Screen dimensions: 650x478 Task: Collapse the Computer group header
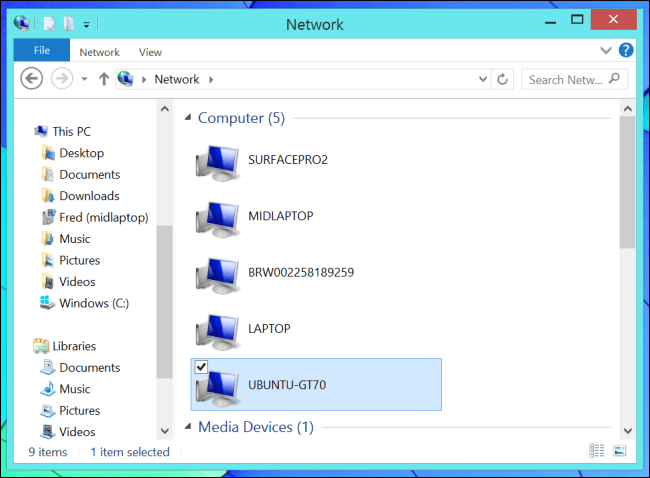coord(188,119)
